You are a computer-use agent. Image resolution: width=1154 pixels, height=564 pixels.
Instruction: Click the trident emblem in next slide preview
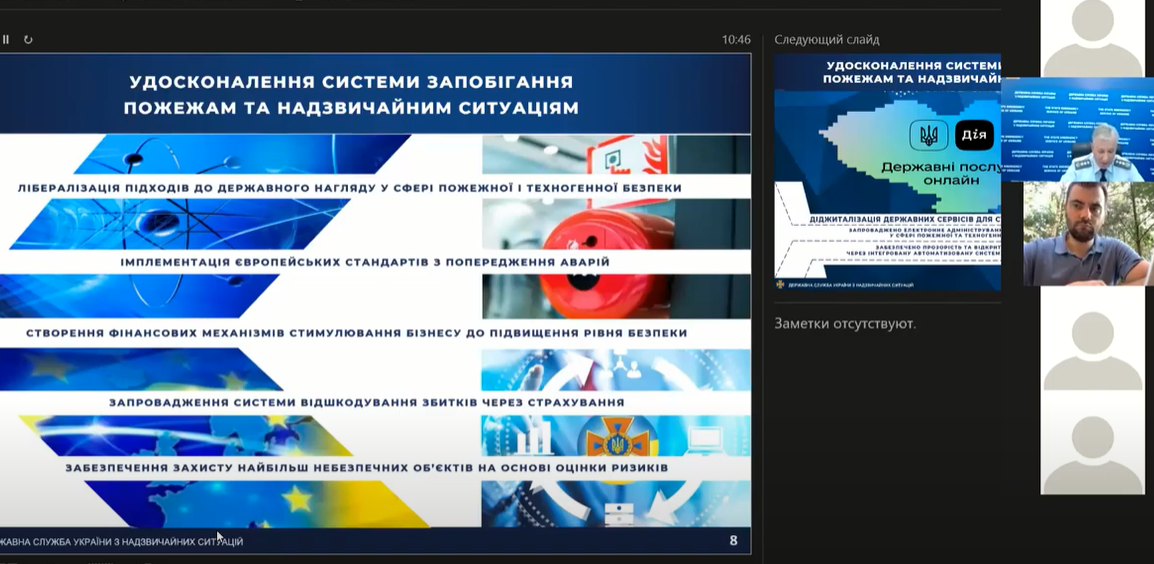928,135
